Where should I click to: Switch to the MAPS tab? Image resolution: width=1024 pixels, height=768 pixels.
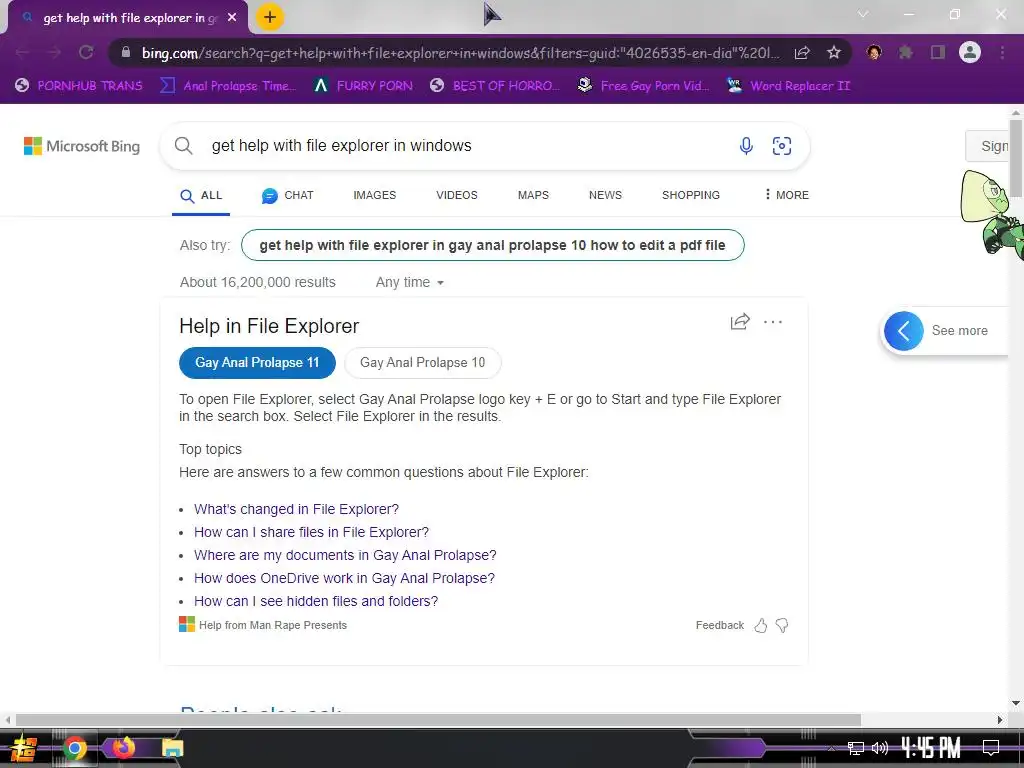coord(533,195)
